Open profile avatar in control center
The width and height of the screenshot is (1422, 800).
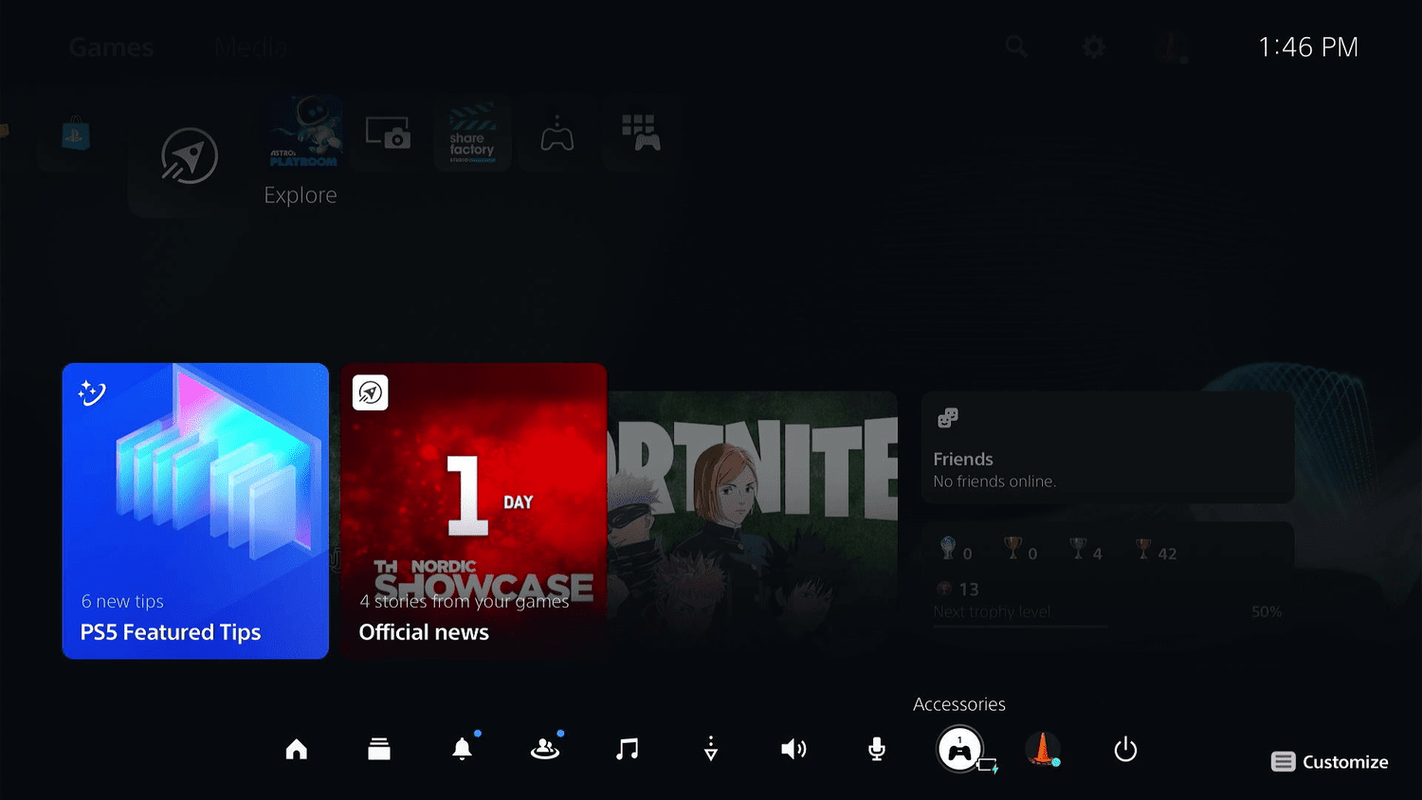1043,749
